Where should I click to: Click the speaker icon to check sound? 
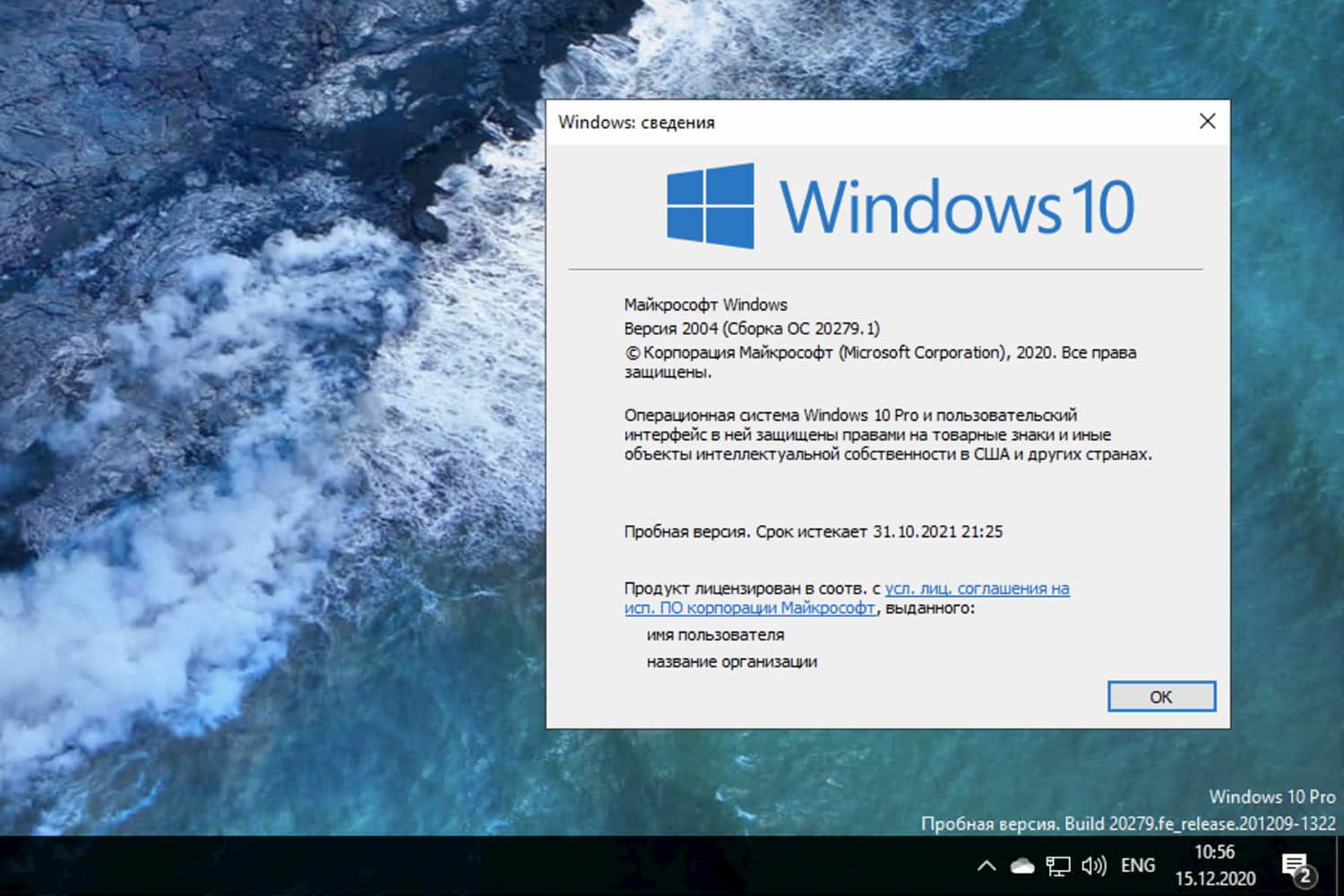(1093, 865)
